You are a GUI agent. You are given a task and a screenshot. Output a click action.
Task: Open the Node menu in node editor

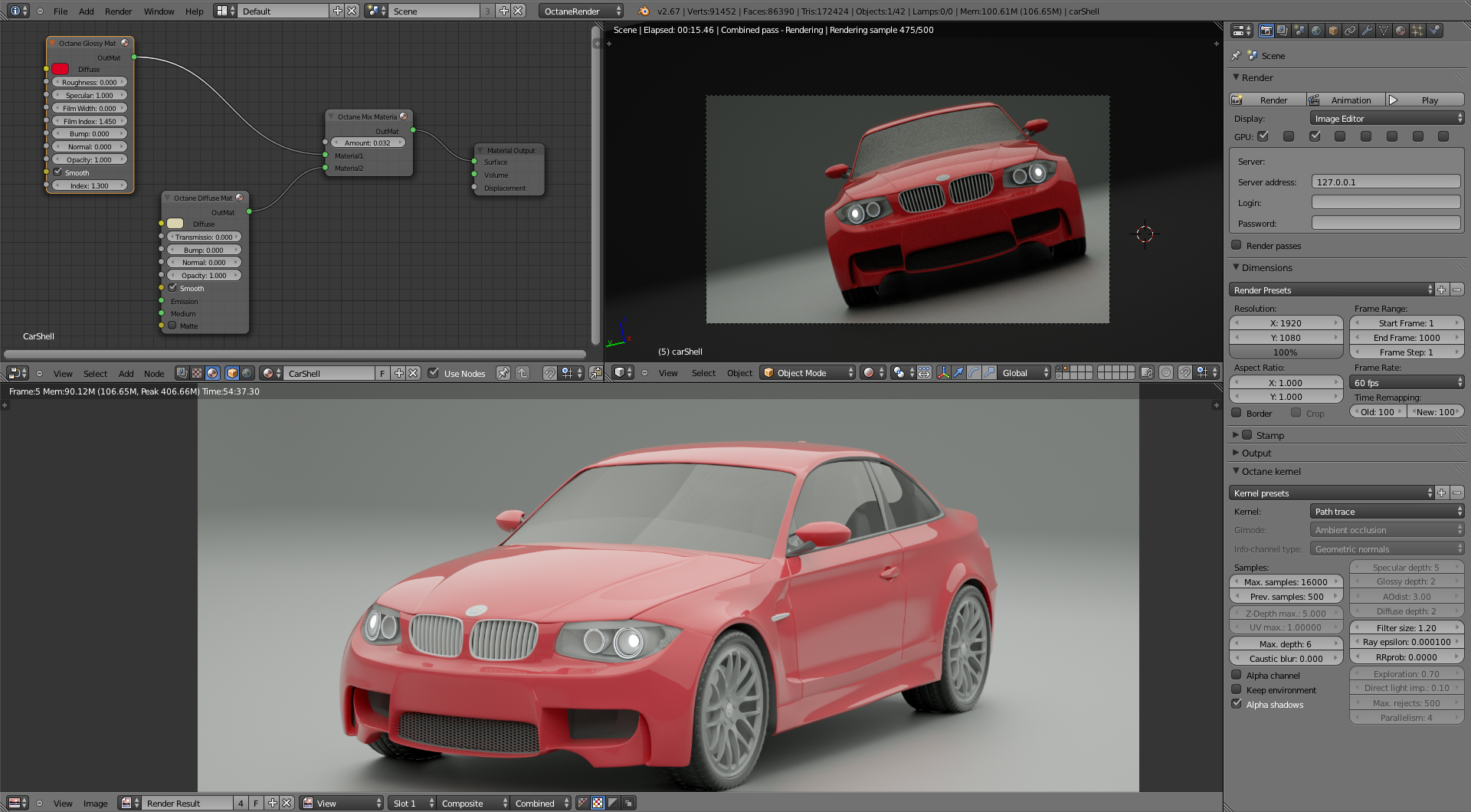coord(154,374)
